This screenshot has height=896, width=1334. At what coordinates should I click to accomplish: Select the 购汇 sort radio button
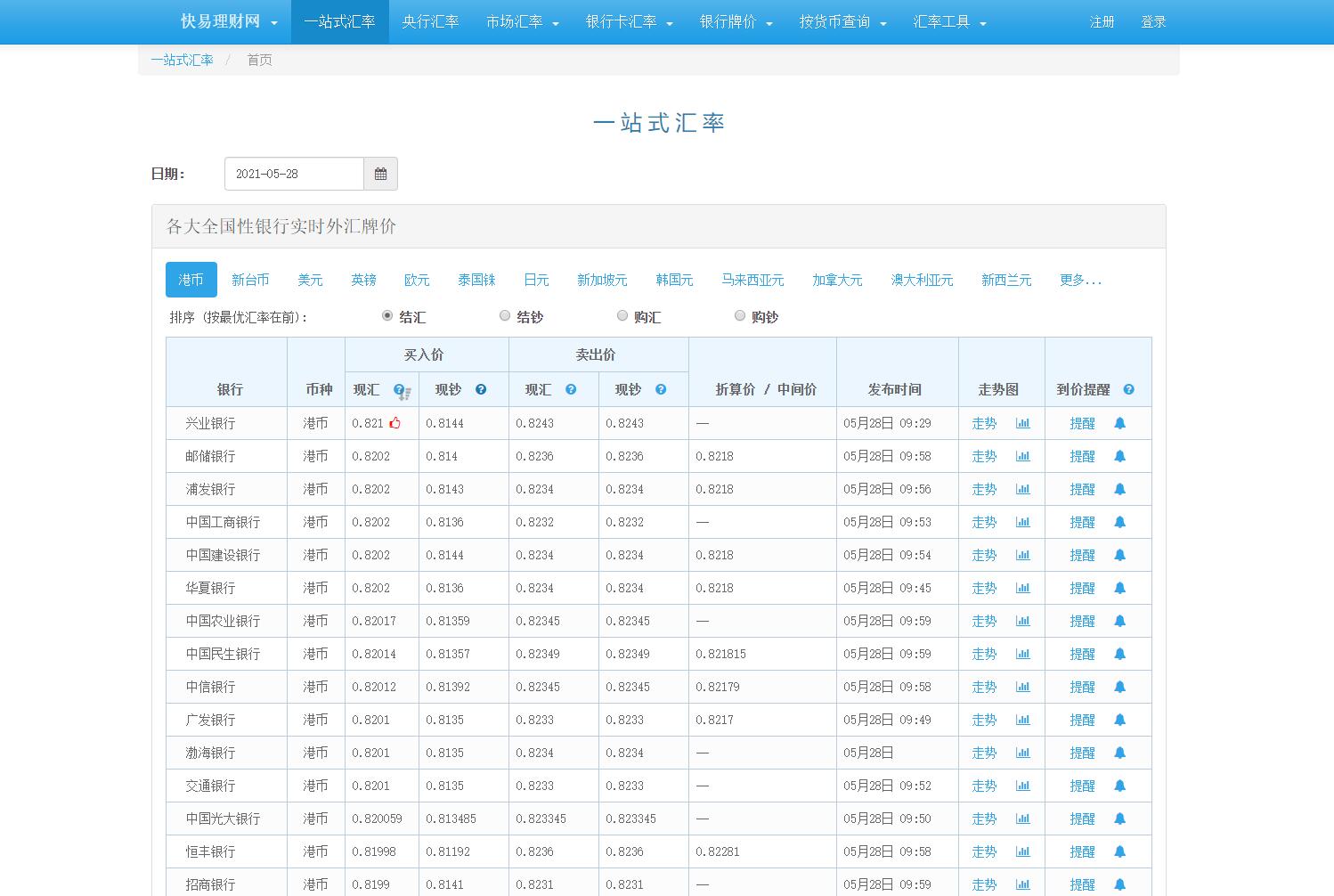(622, 315)
